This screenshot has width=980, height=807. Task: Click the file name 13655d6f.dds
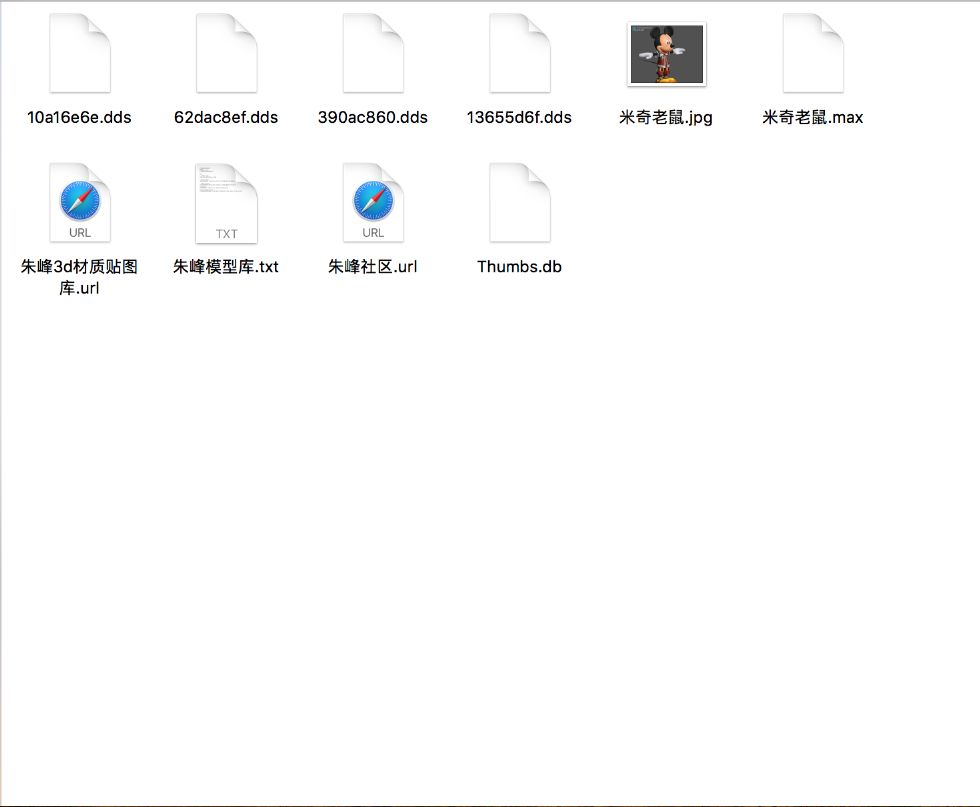click(x=519, y=118)
